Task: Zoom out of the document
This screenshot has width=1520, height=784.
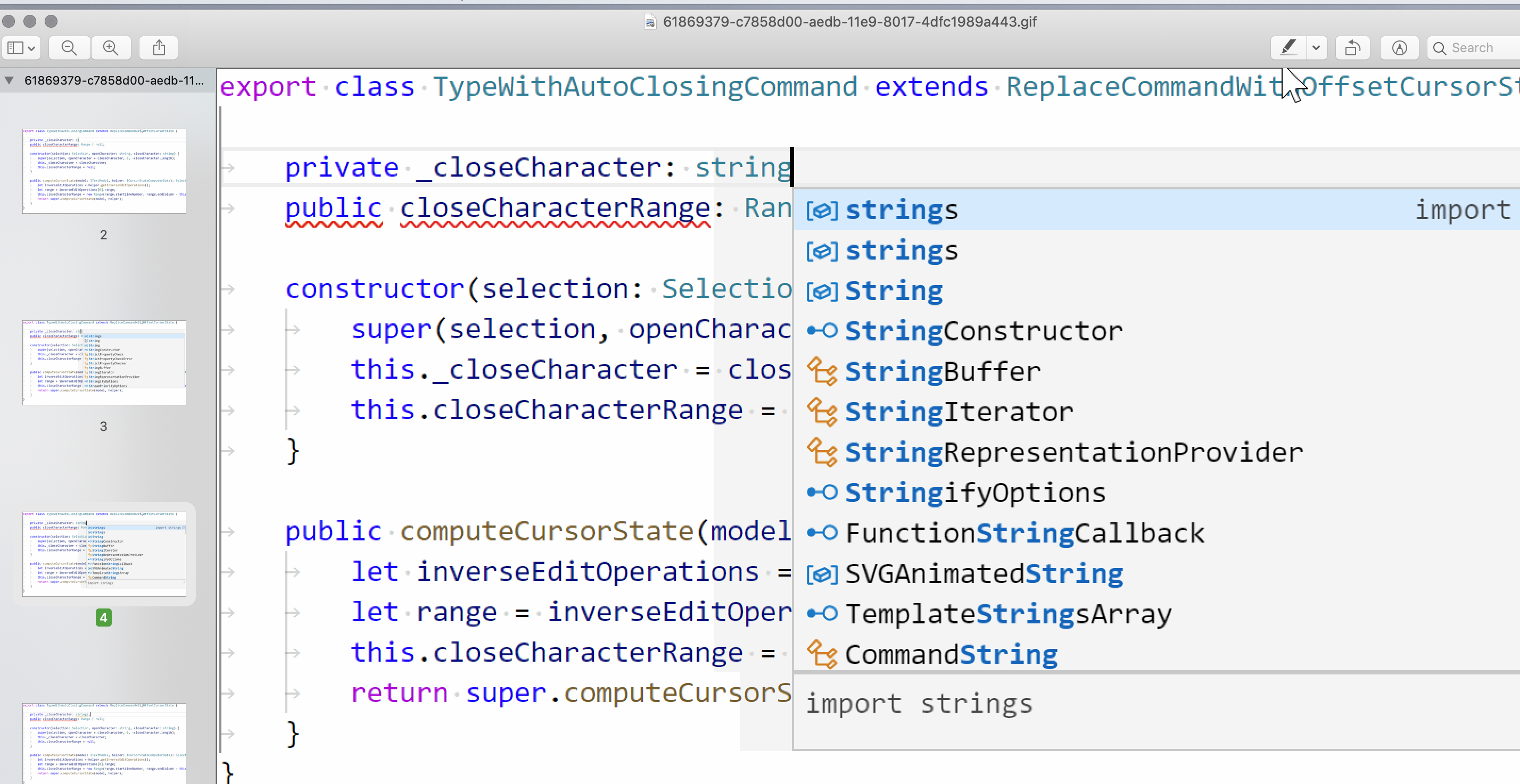Action: (x=69, y=48)
